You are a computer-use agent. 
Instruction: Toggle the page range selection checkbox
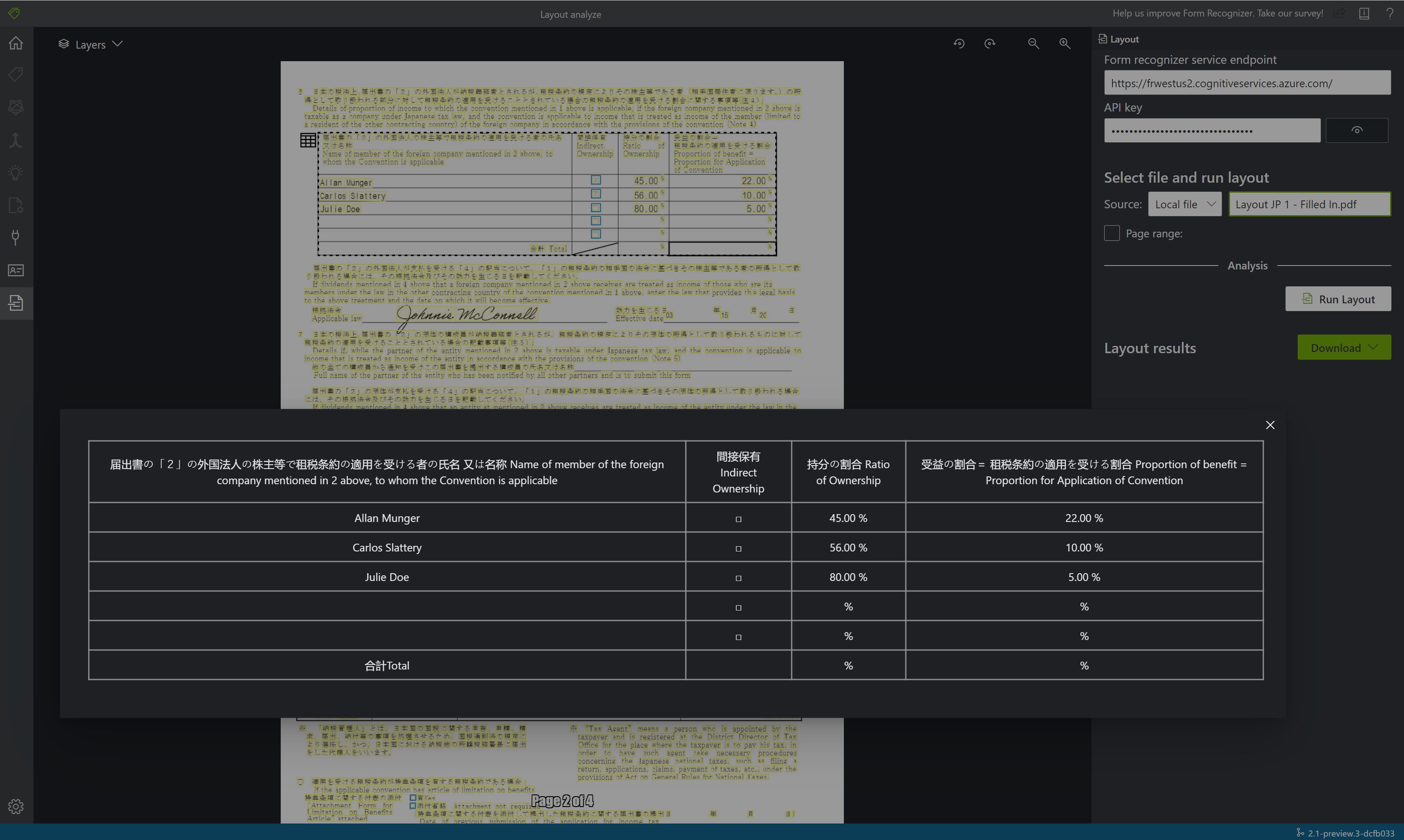tap(1111, 232)
